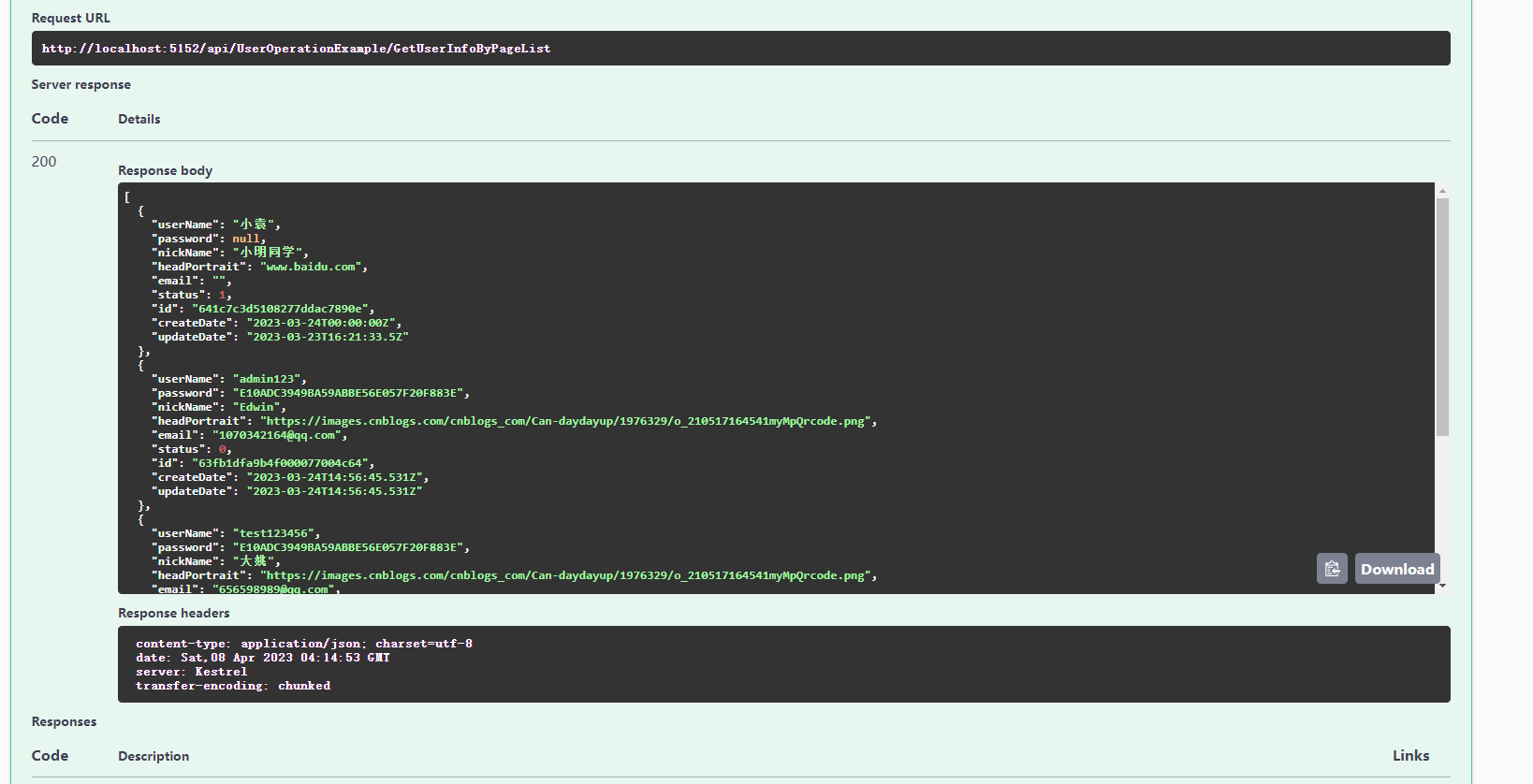This screenshot has width=1533, height=784.
Task: Copy the response body to clipboard
Action: coord(1332,569)
